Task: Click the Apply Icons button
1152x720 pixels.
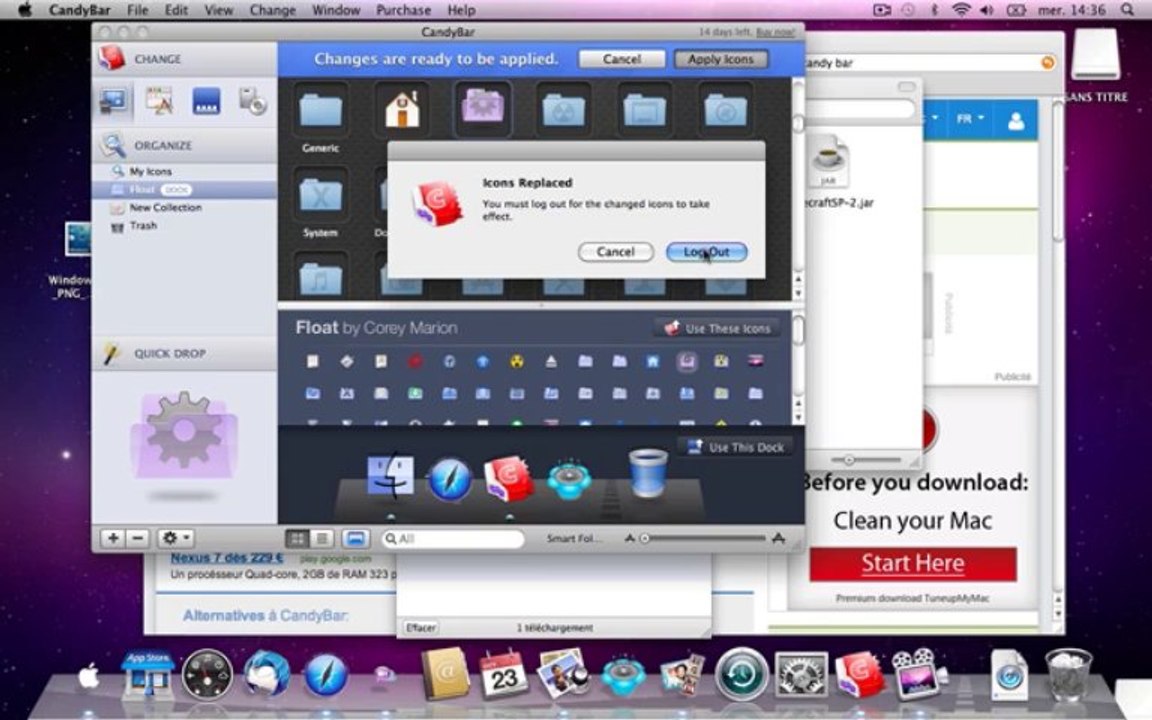Action: click(721, 60)
